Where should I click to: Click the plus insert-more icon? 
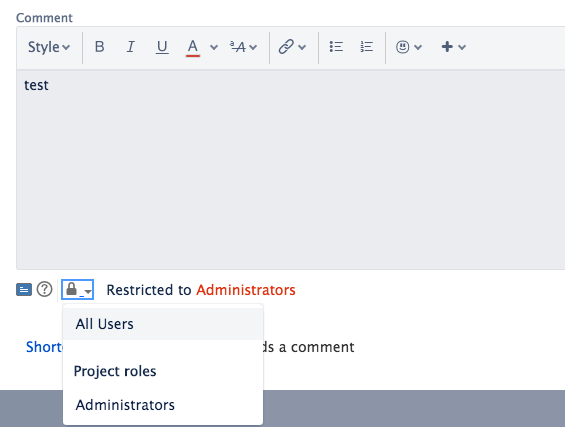click(x=447, y=47)
